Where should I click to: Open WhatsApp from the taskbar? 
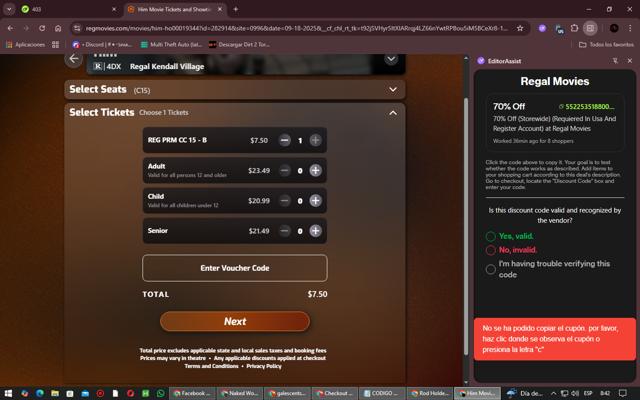[x=160, y=393]
